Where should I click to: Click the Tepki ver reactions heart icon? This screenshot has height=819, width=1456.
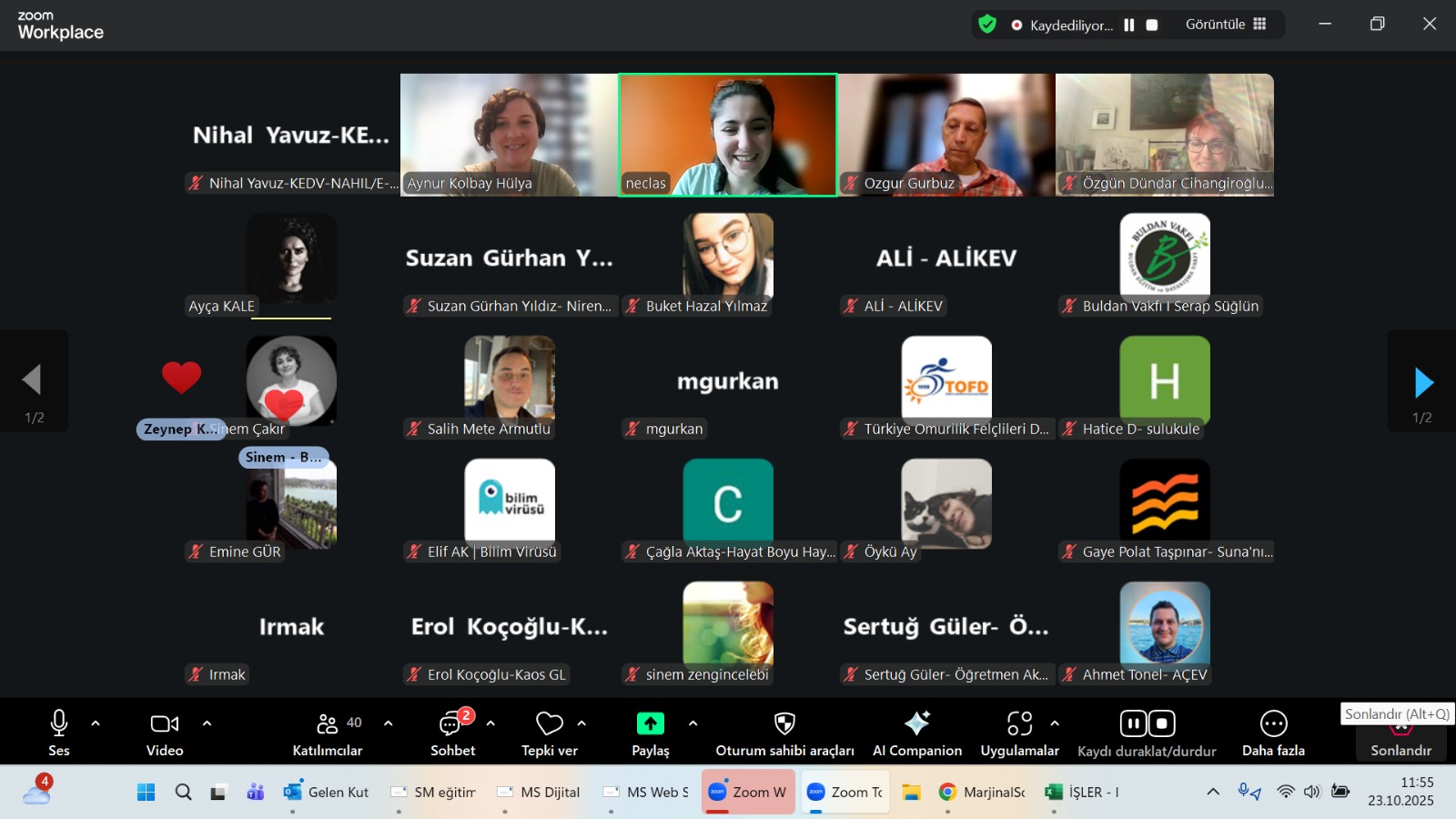point(549,724)
